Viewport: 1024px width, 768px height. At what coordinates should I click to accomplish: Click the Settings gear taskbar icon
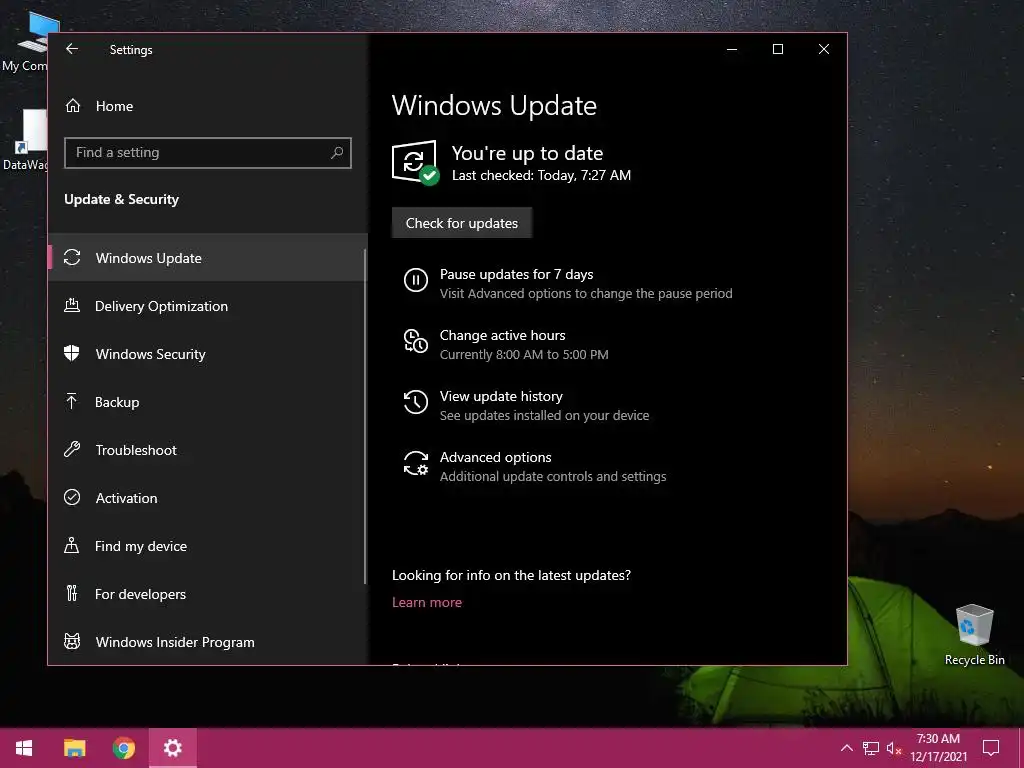[172, 748]
